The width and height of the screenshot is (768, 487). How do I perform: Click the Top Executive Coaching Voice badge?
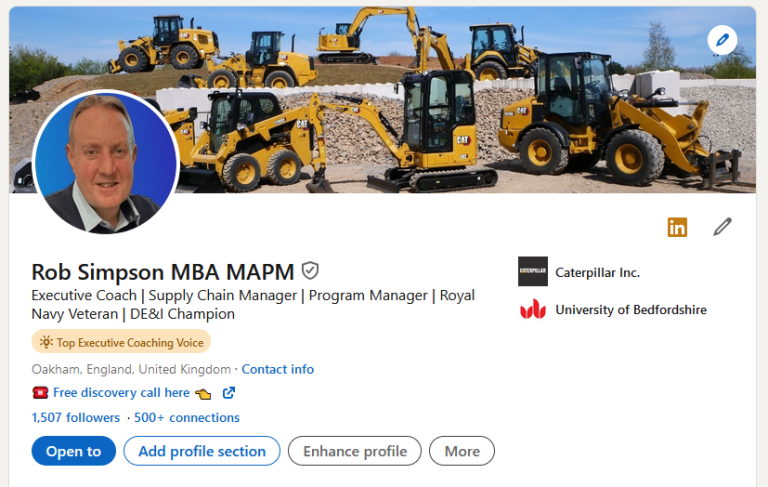tap(121, 341)
